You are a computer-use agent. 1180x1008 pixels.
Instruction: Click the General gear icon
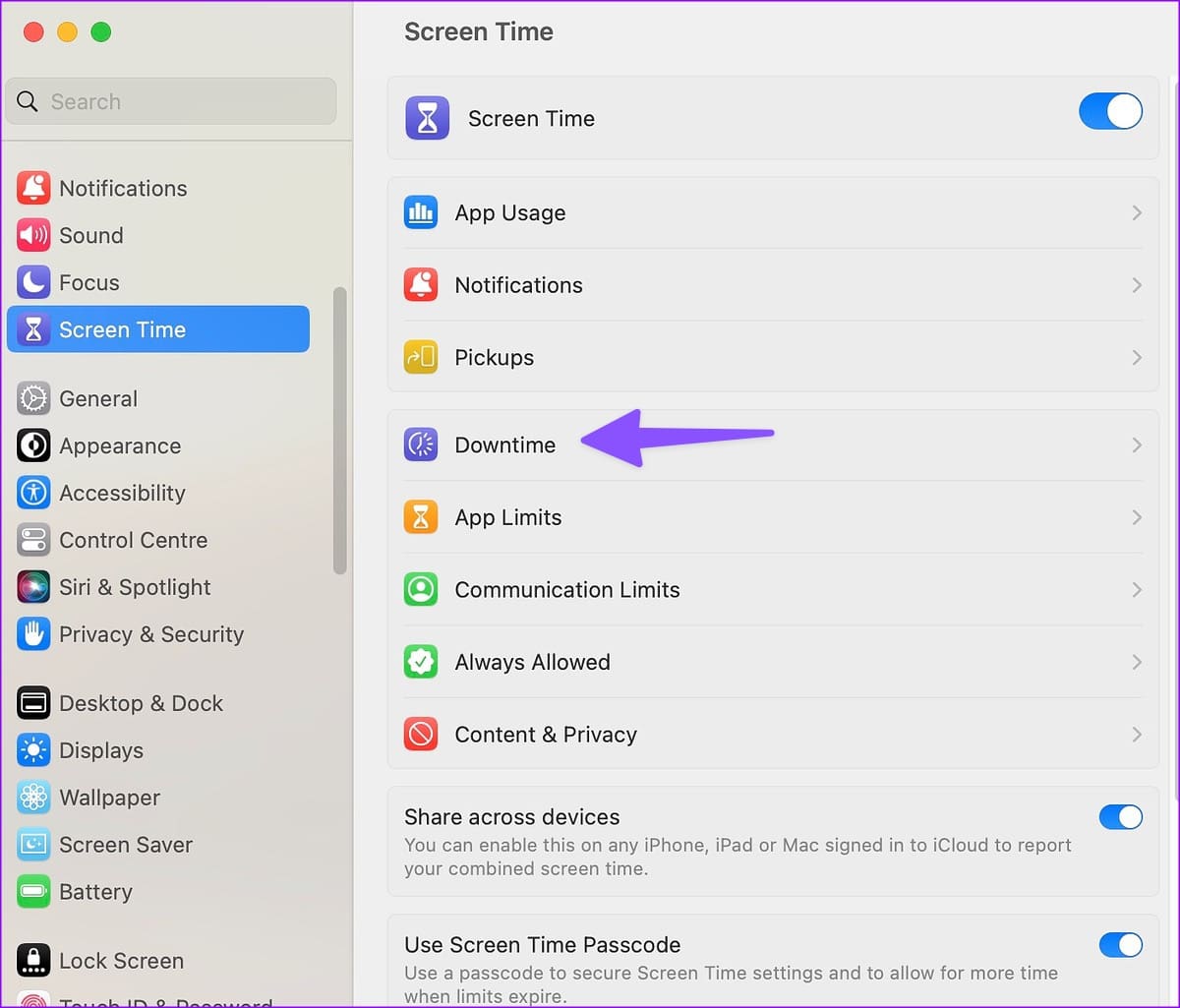[33, 398]
